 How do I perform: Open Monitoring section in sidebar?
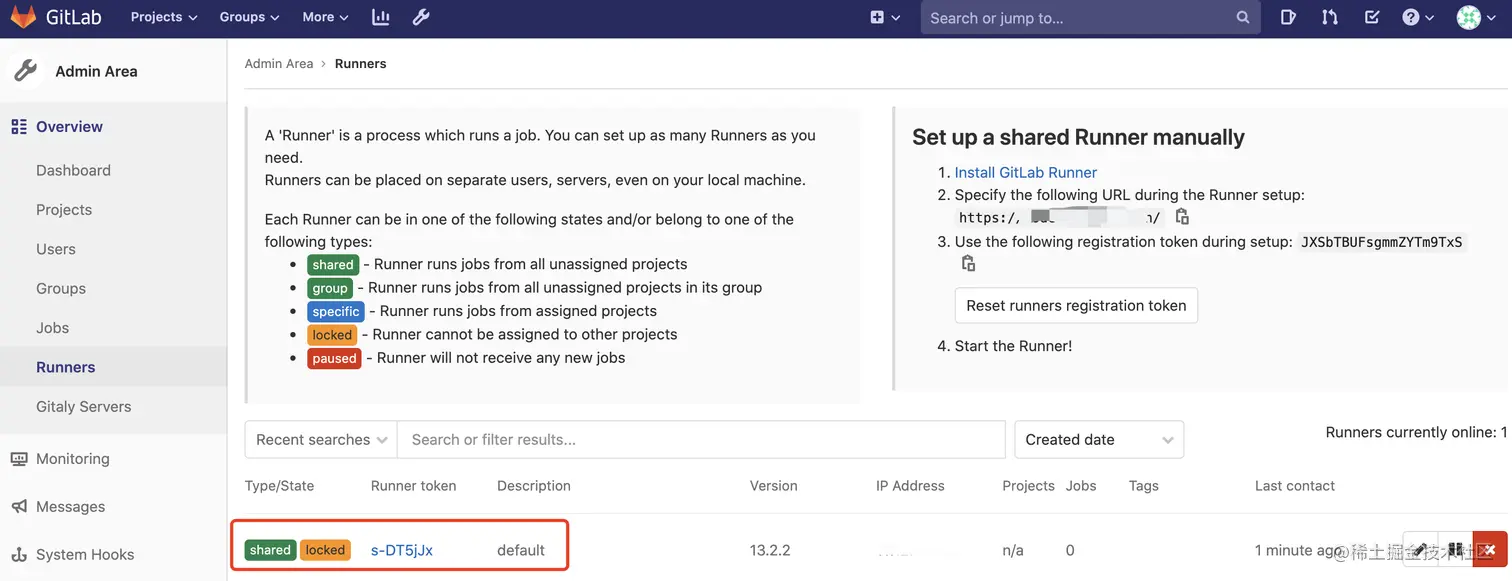(72, 459)
